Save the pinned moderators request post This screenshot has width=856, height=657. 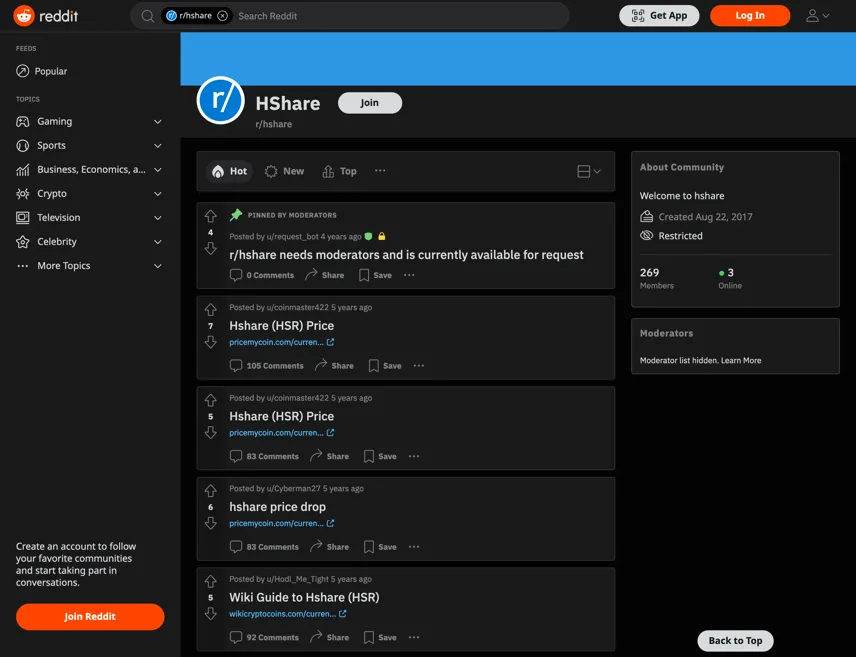[x=375, y=275]
